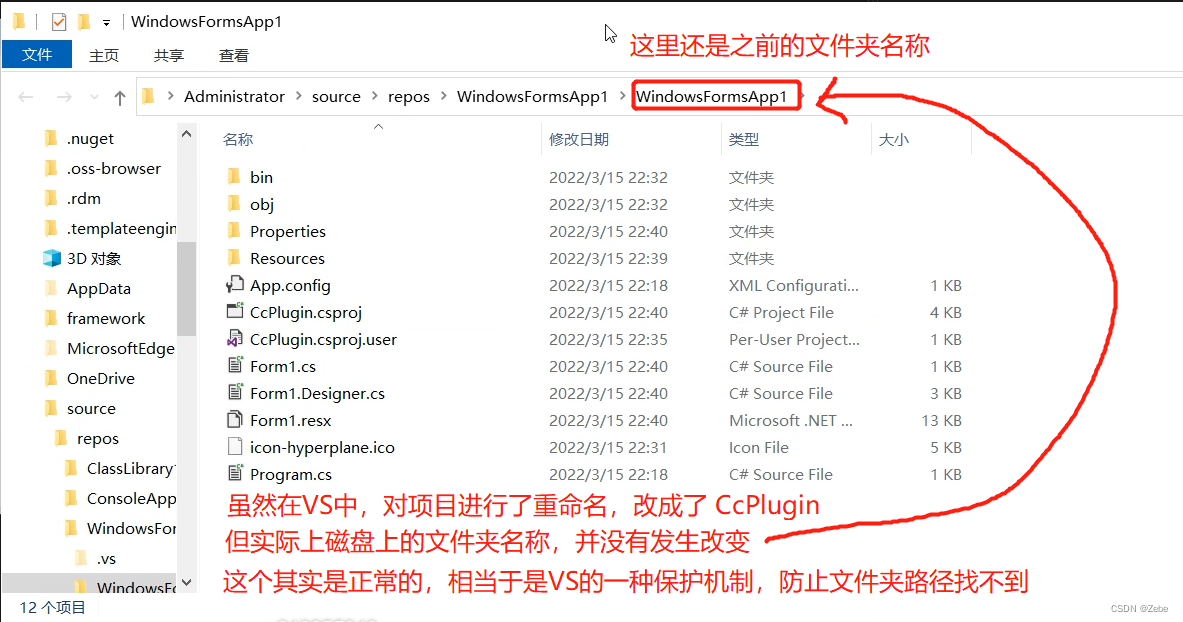Select the .vs folder in tree
The width and height of the screenshot is (1183, 622).
[x=106, y=559]
